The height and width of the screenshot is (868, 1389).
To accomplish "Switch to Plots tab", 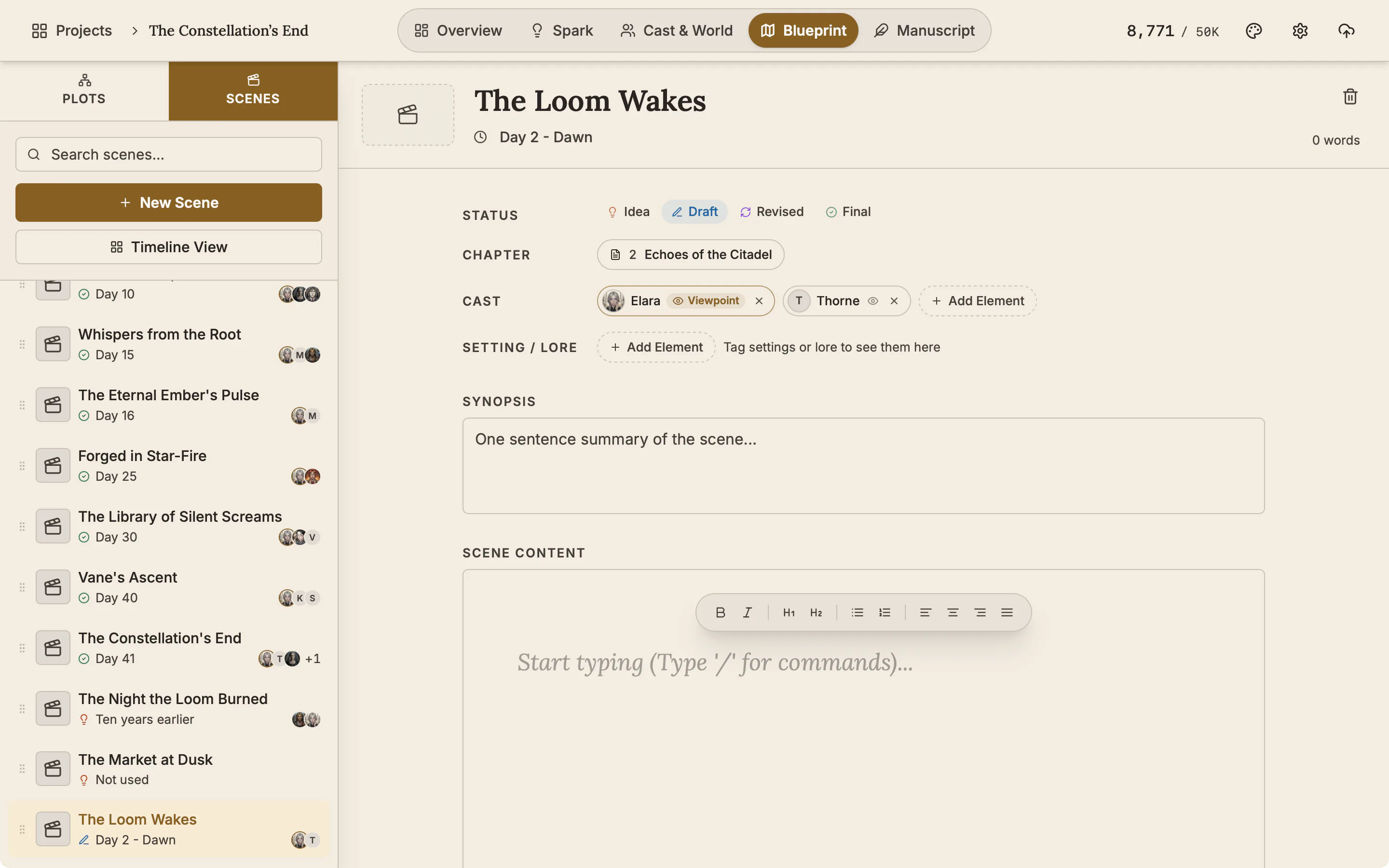I will [84, 91].
